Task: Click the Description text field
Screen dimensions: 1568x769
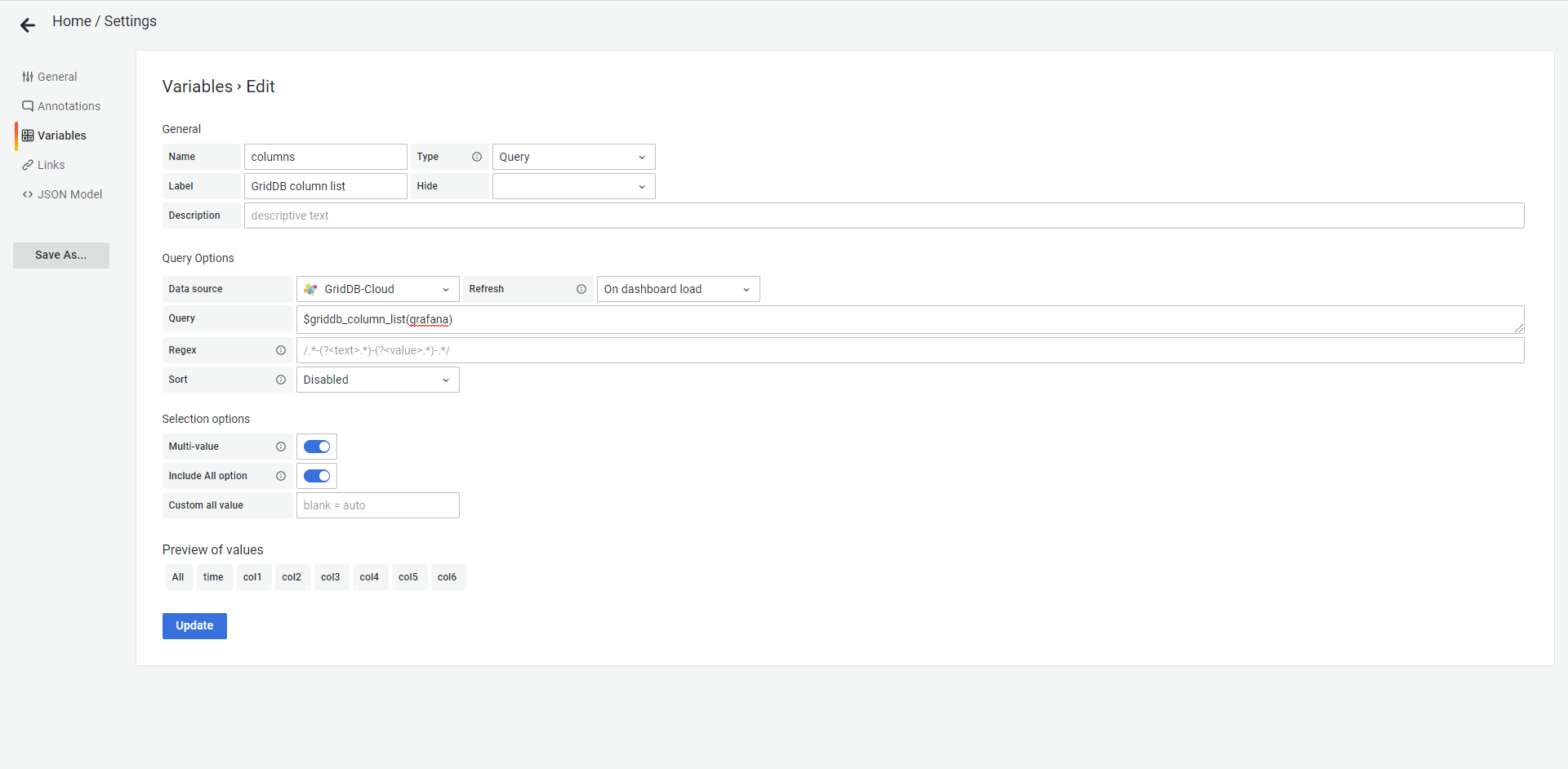Action: pyautogui.click(x=884, y=216)
